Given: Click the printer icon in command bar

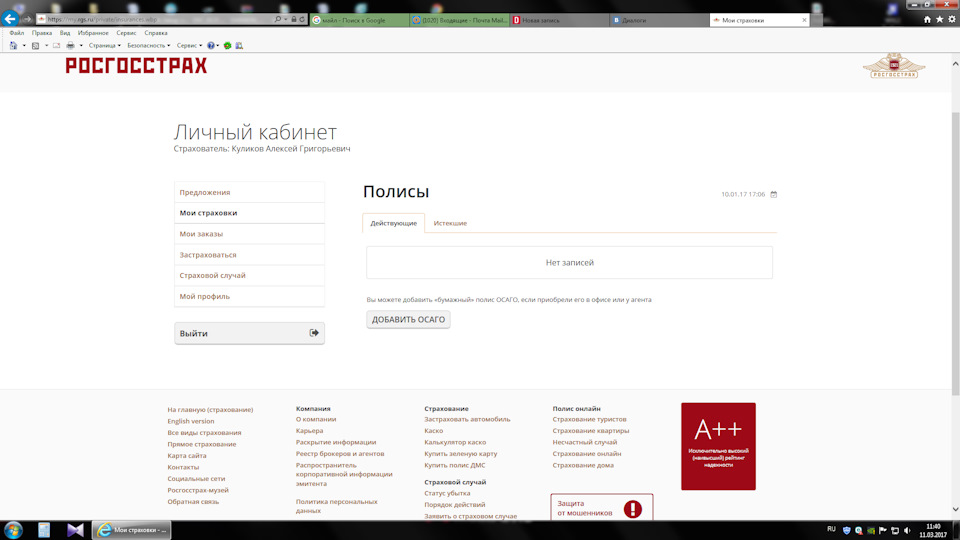Looking at the screenshot, I should pyautogui.click(x=70, y=45).
